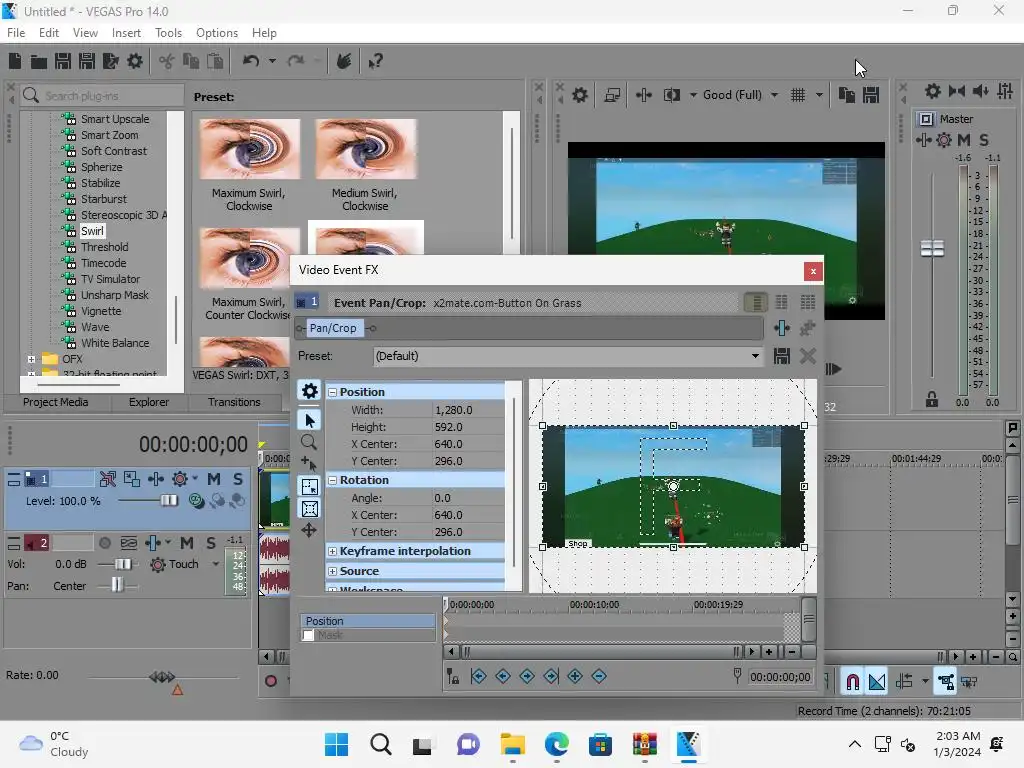1024x768 pixels.
Task: Open the Options menu
Action: point(217,33)
